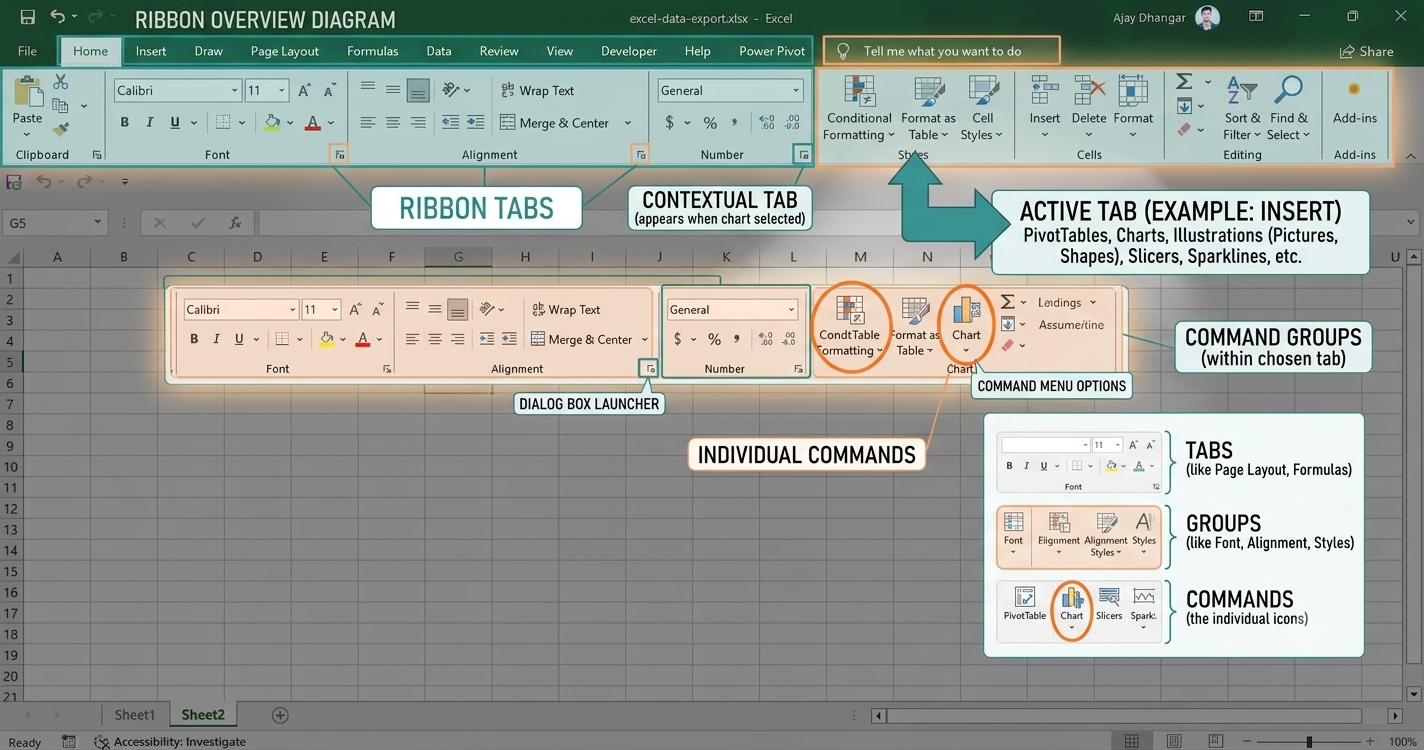Toggle Center alignment in main ribbon Alignment group
The width and height of the screenshot is (1424, 750).
click(x=393, y=122)
